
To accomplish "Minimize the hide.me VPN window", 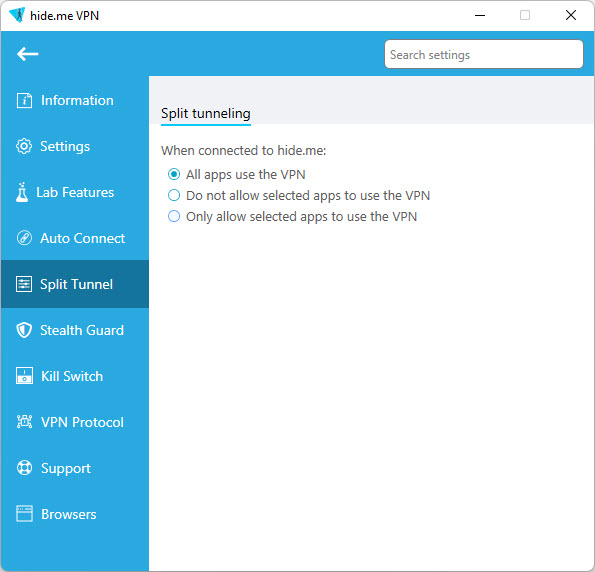I will point(480,16).
